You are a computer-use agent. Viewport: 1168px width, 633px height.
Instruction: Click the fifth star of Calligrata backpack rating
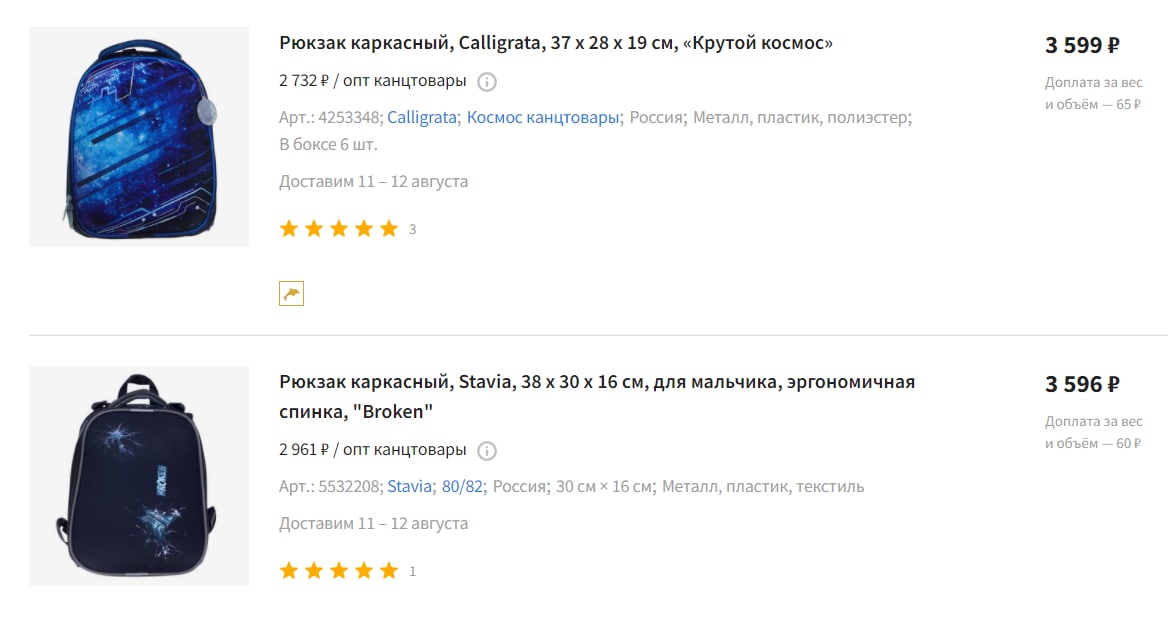tap(389, 229)
